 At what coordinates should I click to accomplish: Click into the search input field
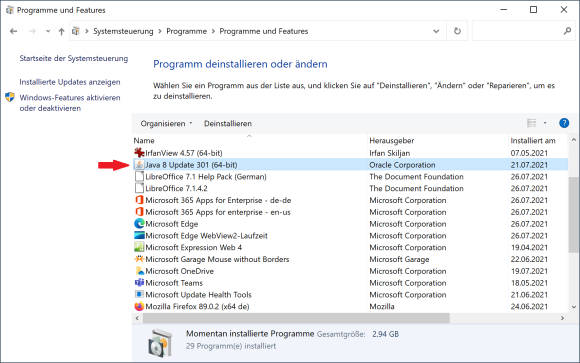pos(518,31)
